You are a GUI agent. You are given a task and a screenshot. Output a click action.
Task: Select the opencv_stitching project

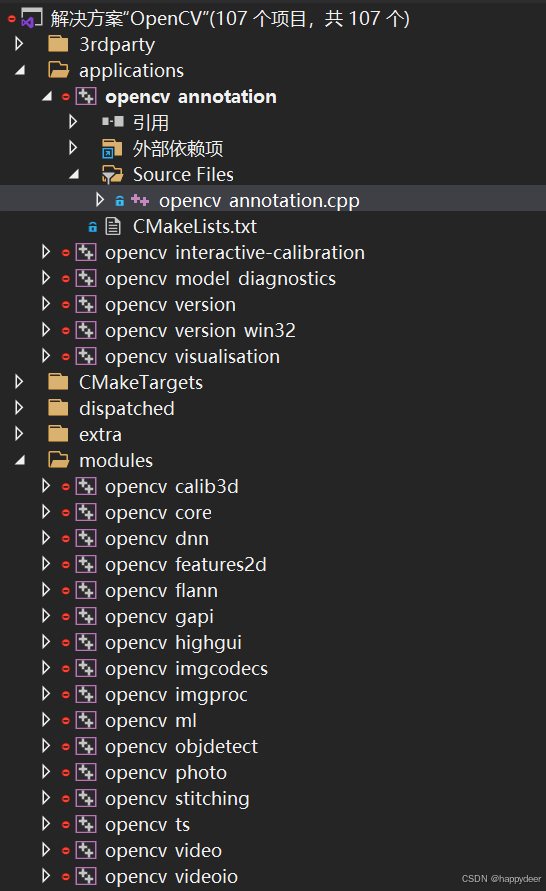click(x=177, y=799)
